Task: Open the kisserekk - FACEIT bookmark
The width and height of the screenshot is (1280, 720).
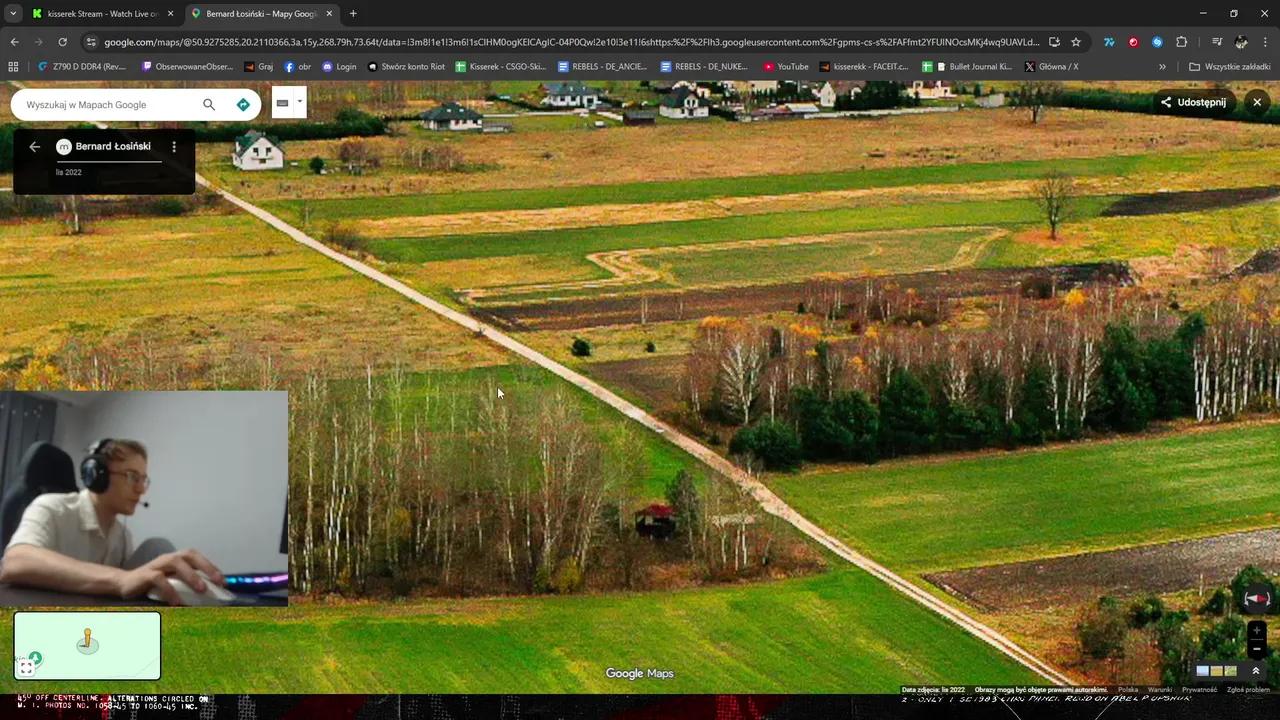Action: [x=864, y=67]
